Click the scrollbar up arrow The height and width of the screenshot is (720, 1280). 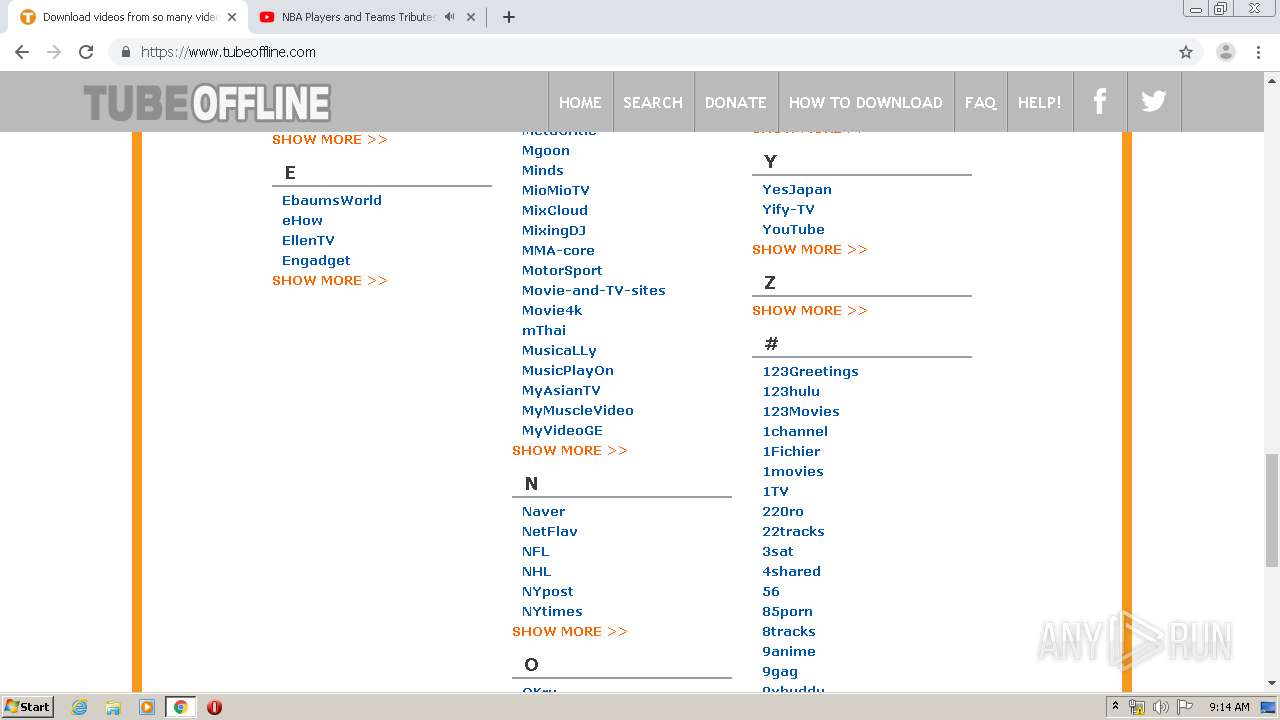[1272, 79]
